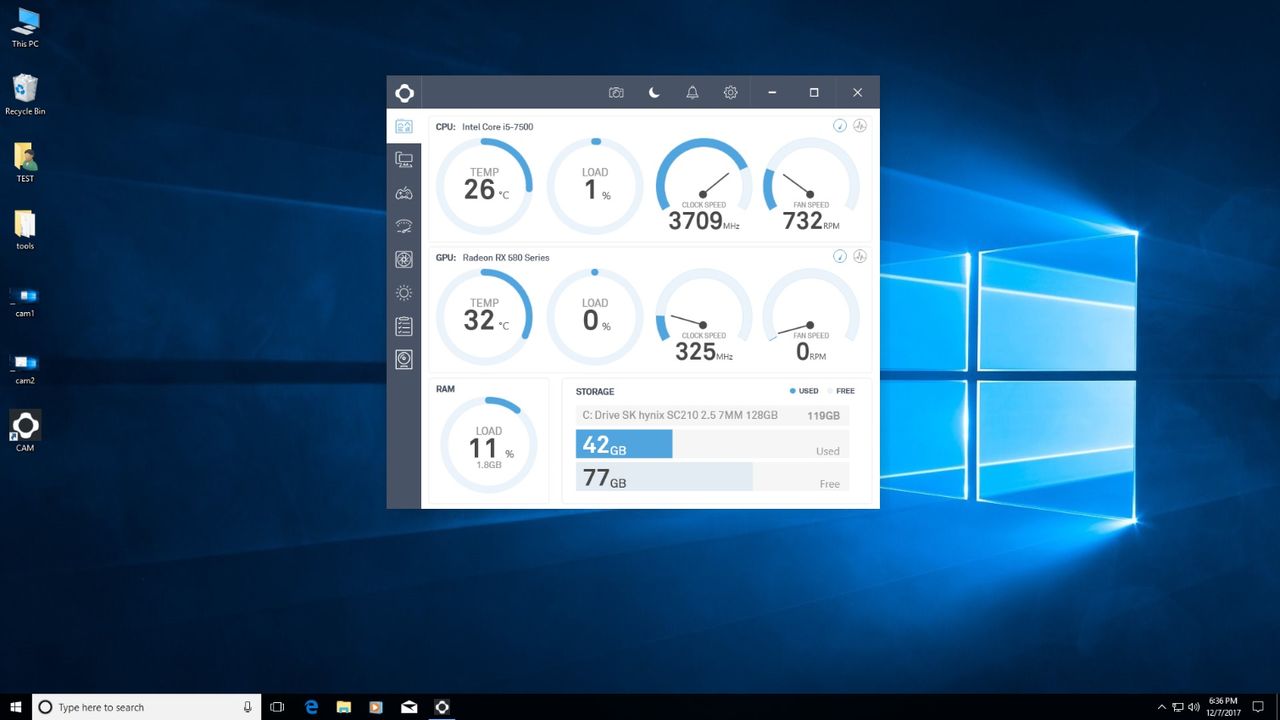Show hidden system tray icons
This screenshot has height=720, width=1280.
1160,707
